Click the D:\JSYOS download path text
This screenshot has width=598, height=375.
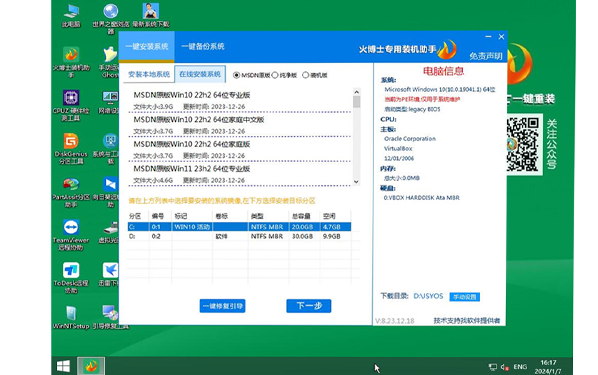pyautogui.click(x=428, y=296)
